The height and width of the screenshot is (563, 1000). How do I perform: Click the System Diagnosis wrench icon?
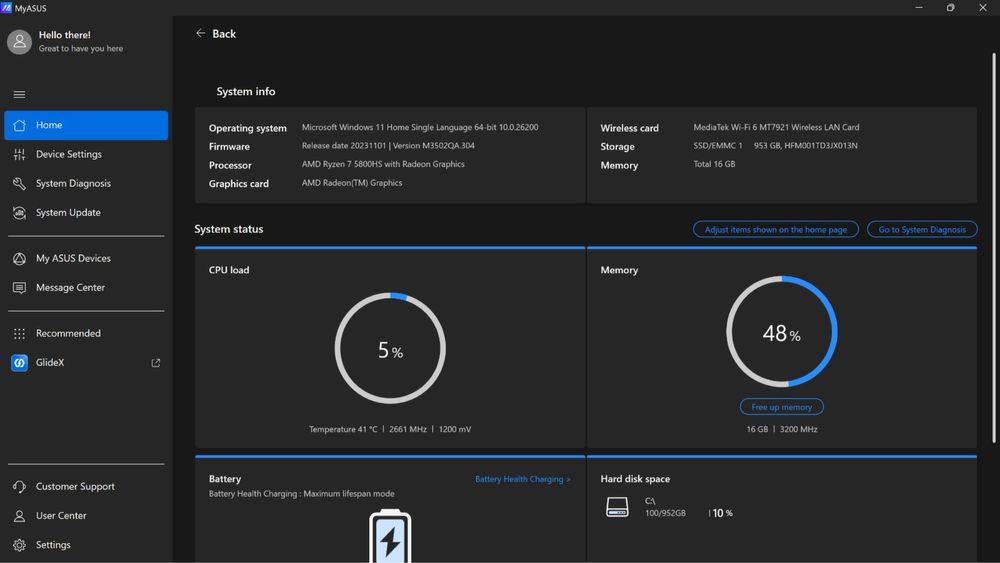point(19,184)
